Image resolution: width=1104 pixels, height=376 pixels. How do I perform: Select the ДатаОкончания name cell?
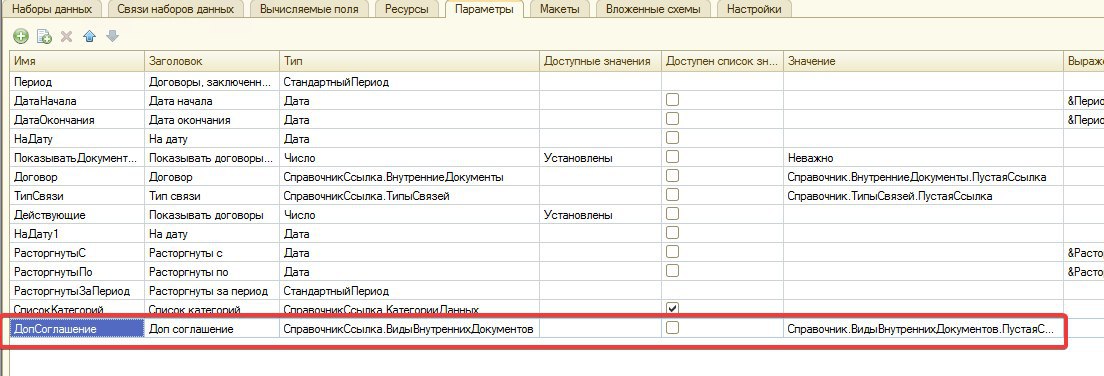(77, 120)
